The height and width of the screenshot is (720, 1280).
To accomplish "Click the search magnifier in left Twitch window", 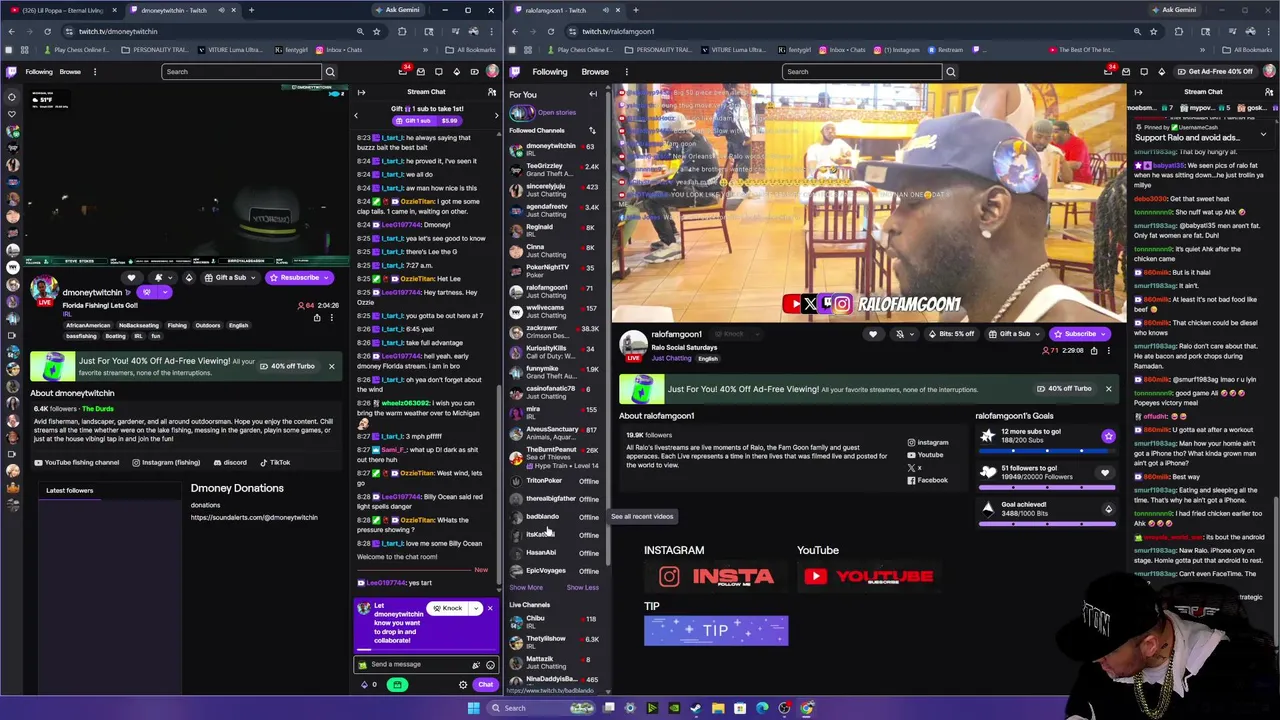I will click(x=330, y=72).
